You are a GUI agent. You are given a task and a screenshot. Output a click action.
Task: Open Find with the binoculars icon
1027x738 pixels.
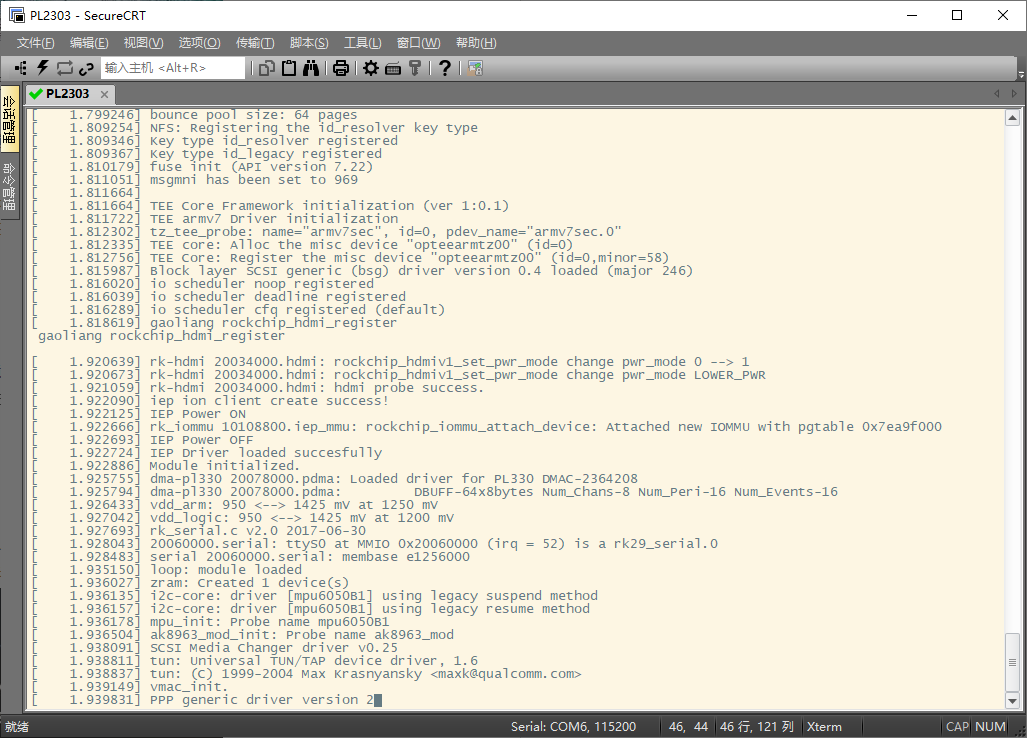pyautogui.click(x=311, y=68)
